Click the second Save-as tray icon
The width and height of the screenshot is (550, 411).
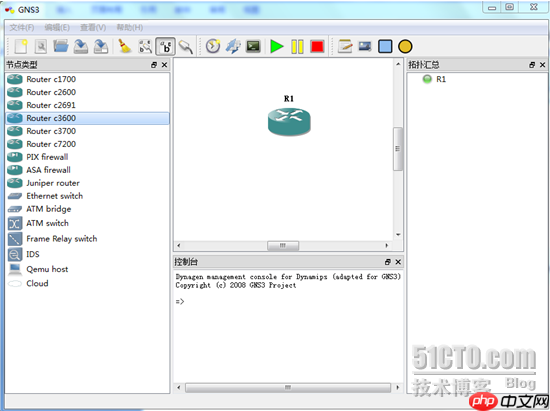(101, 47)
